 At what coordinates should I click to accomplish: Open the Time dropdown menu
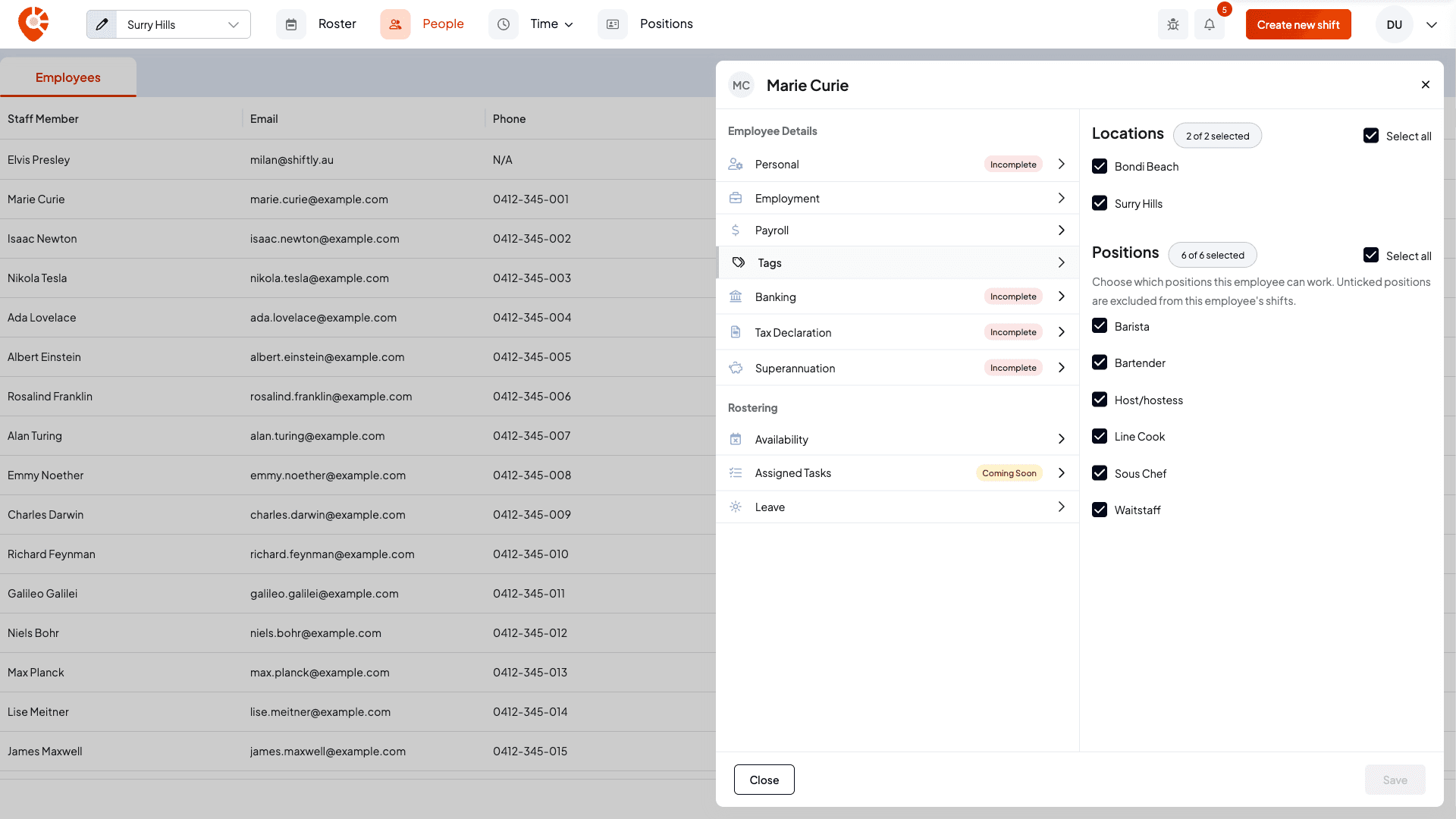point(552,24)
